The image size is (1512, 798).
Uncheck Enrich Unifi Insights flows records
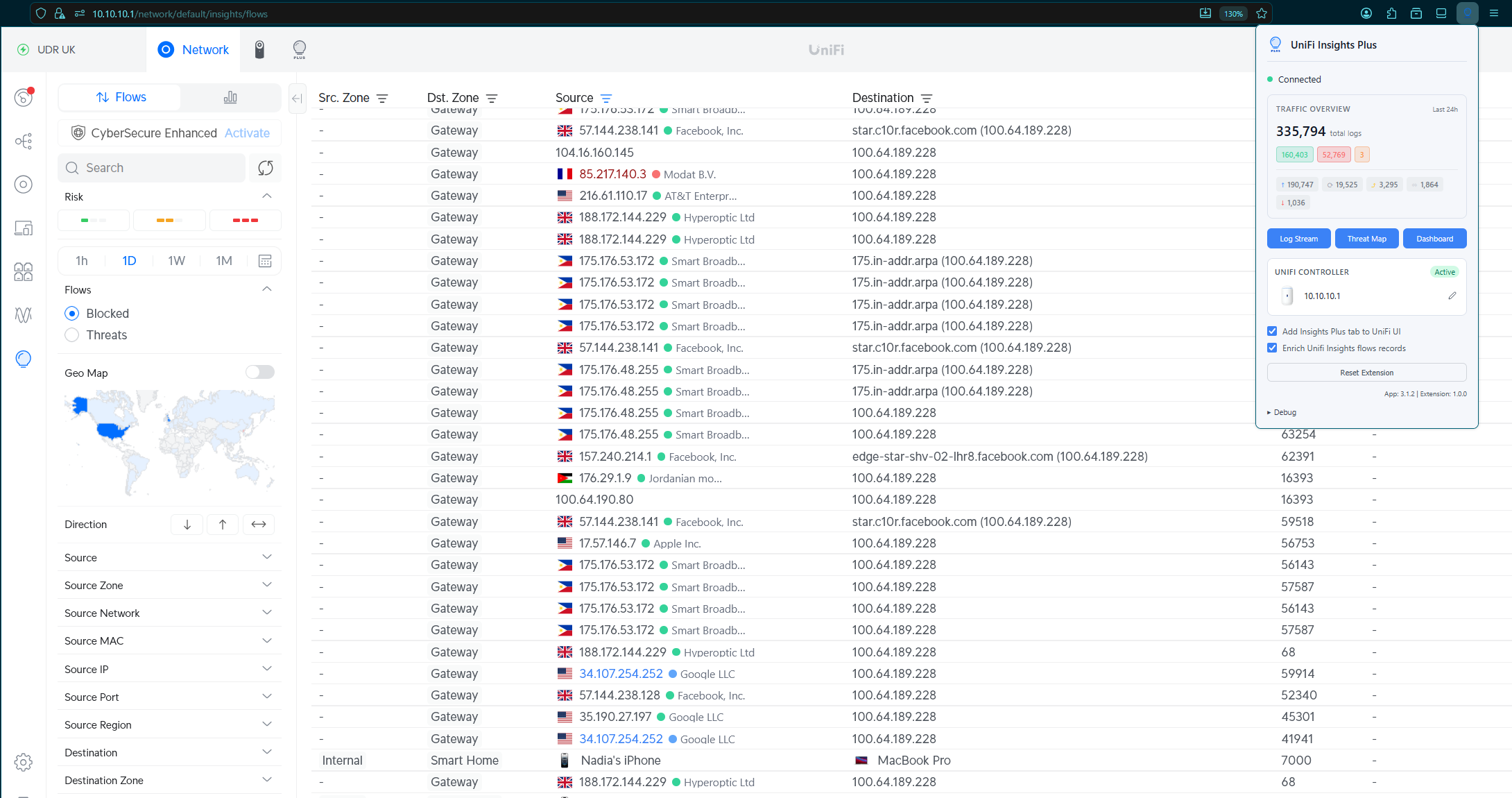[1272, 348]
